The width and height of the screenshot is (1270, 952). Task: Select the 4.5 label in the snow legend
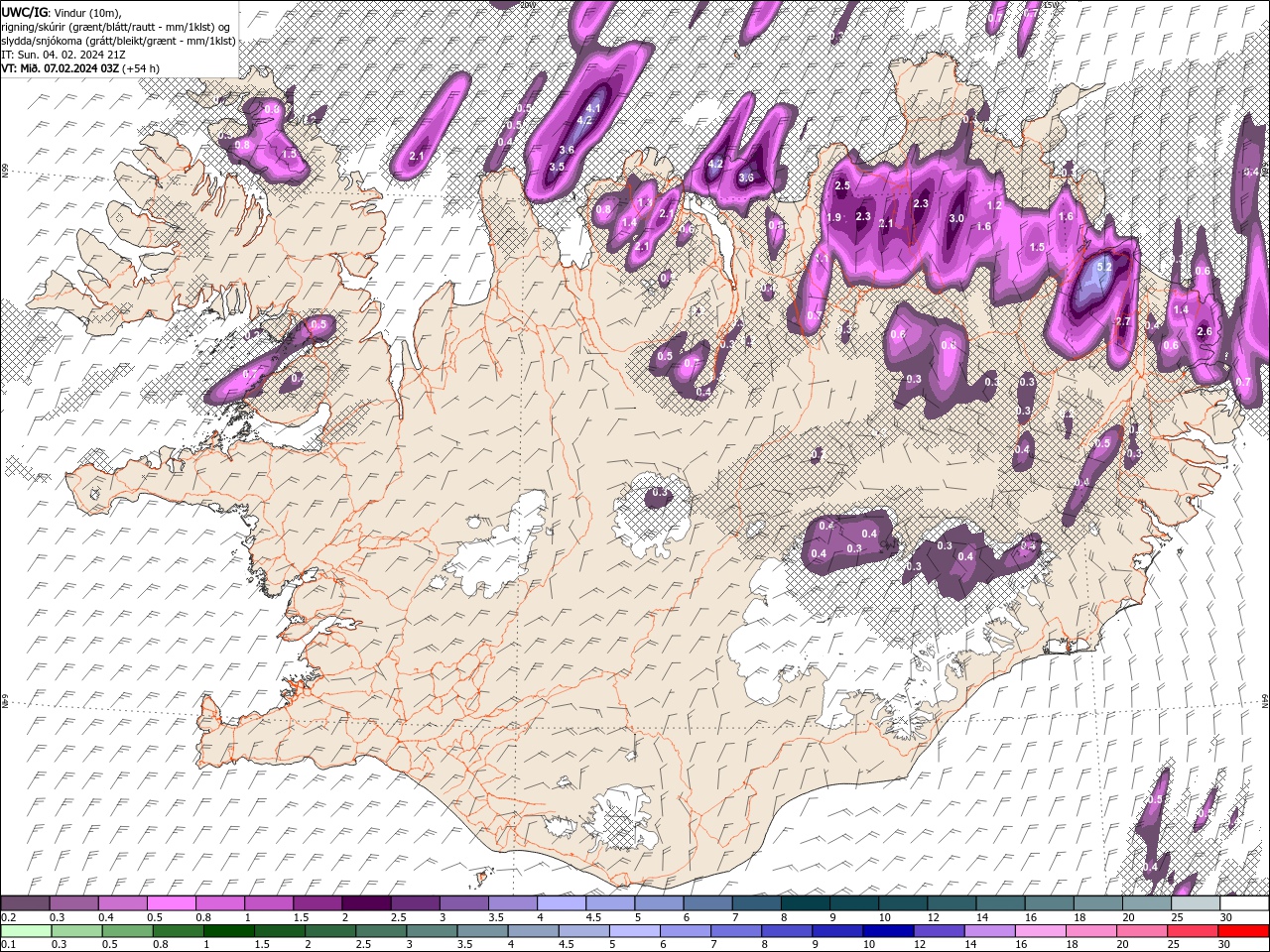pyautogui.click(x=592, y=917)
